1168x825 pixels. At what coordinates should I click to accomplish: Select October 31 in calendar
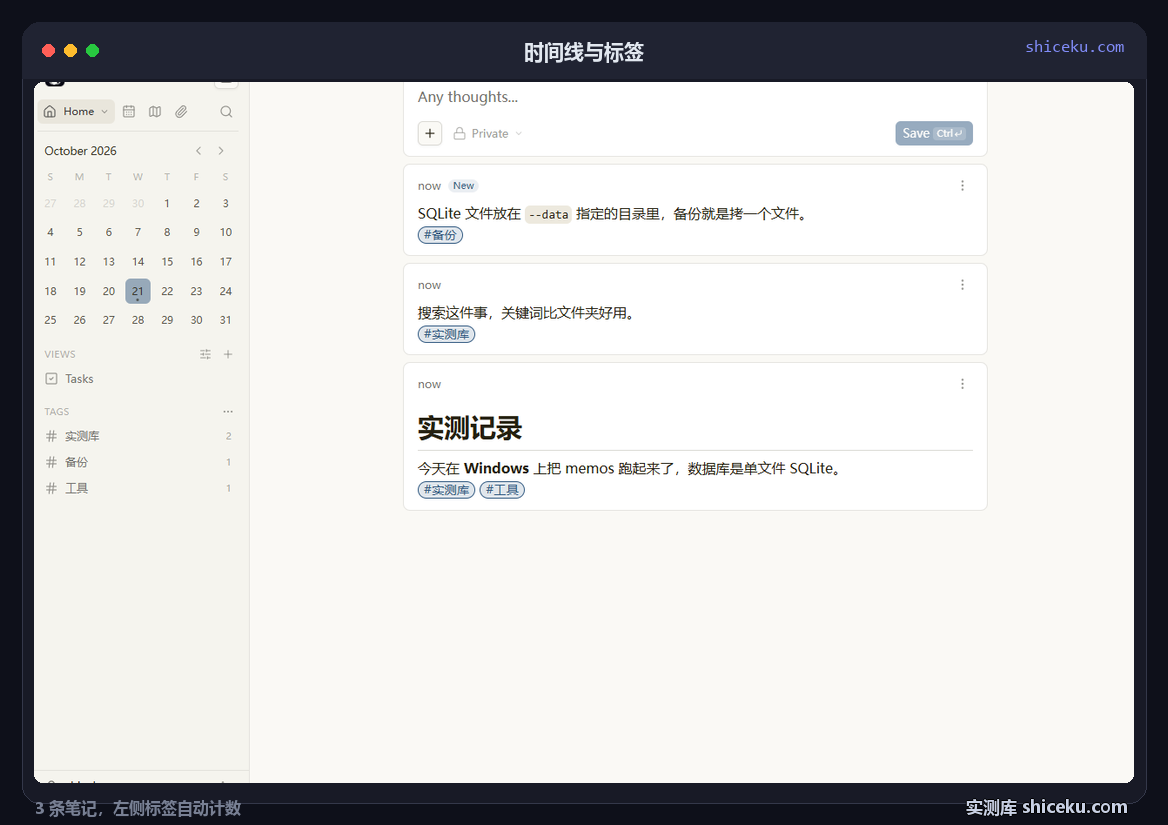point(226,320)
